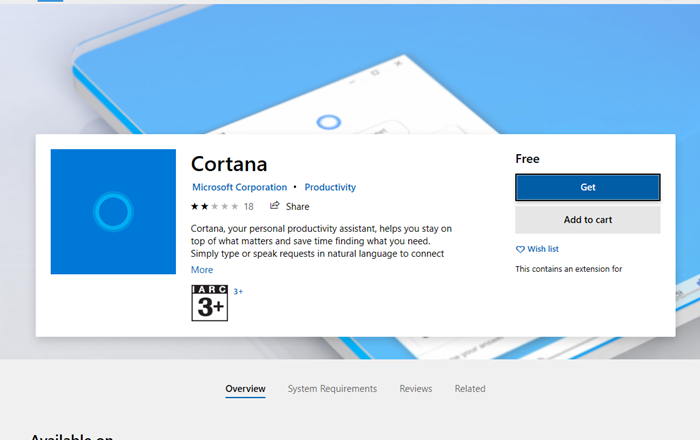
Task: Click the Get button
Action: click(588, 187)
